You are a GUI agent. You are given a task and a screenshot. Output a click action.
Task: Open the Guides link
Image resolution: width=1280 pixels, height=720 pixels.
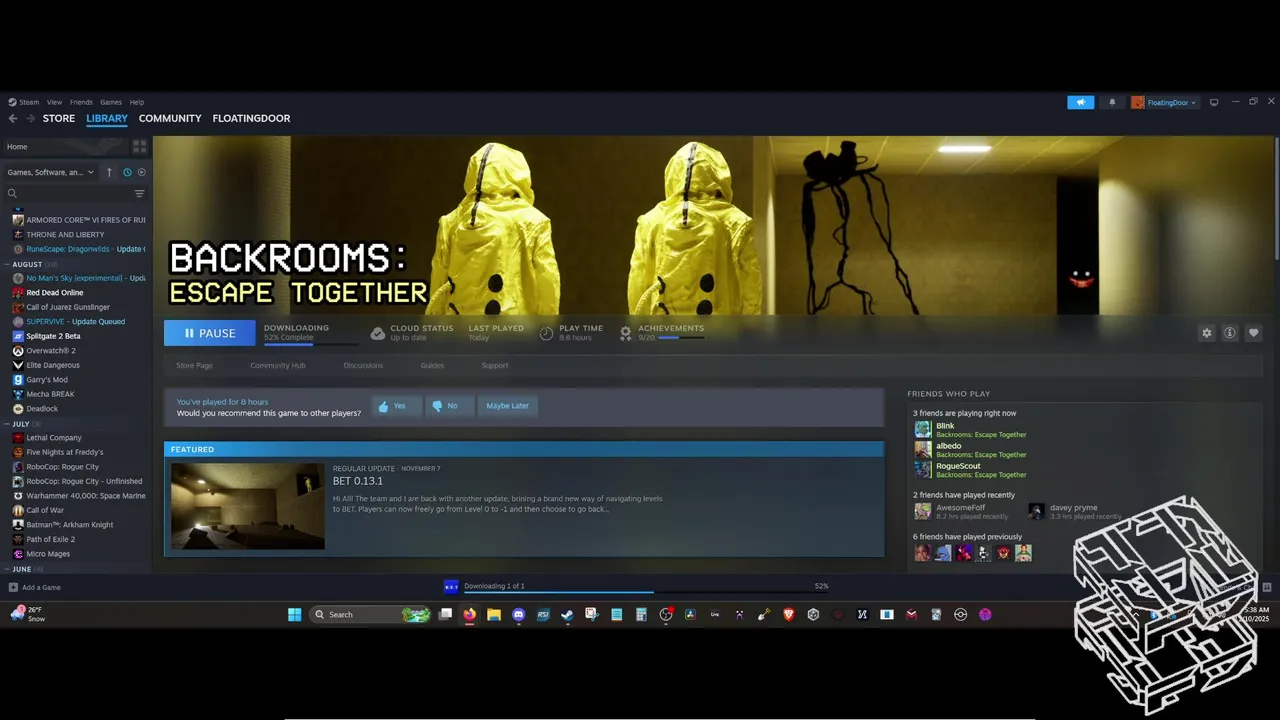click(x=432, y=366)
